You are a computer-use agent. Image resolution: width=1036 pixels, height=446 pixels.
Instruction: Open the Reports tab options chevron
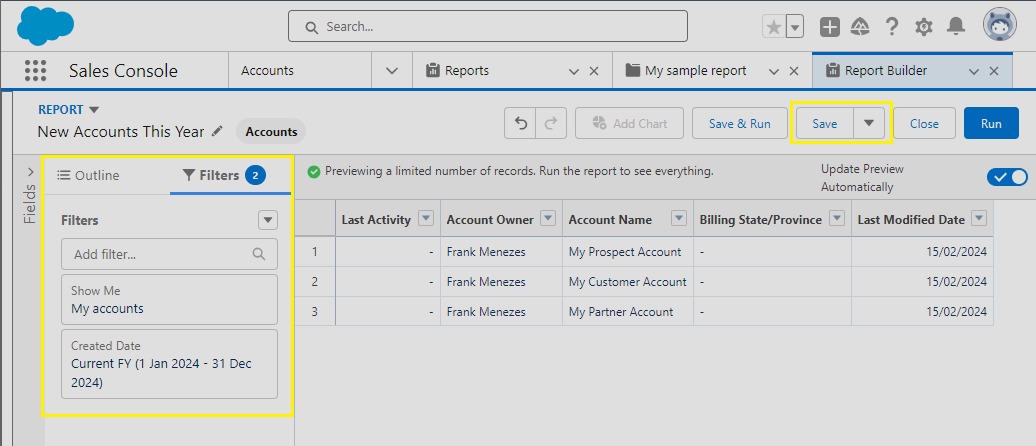click(574, 71)
